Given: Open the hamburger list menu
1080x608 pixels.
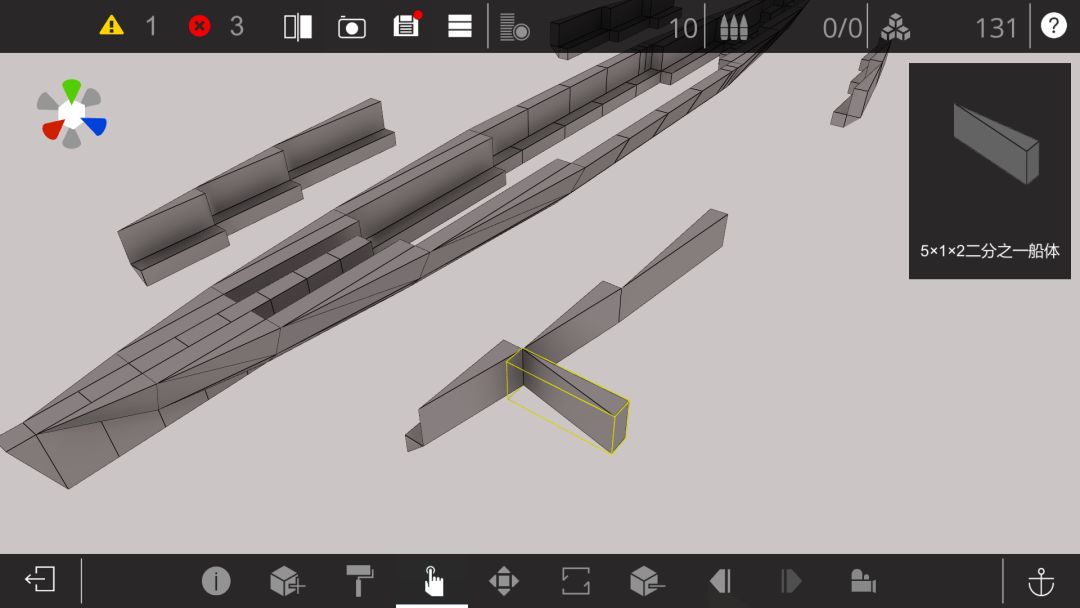Looking at the screenshot, I should coord(459,26).
